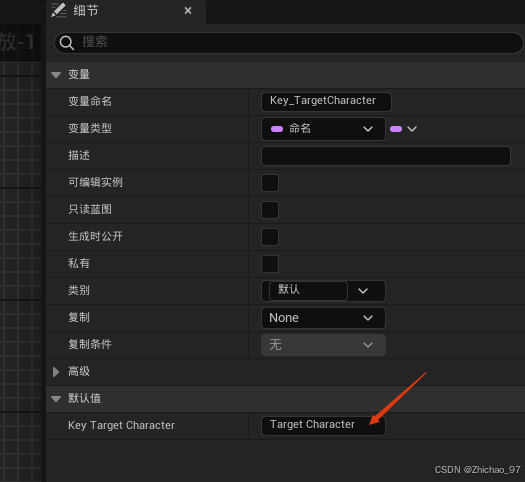Open the 复制条件 无 dropdown

pyautogui.click(x=323, y=345)
